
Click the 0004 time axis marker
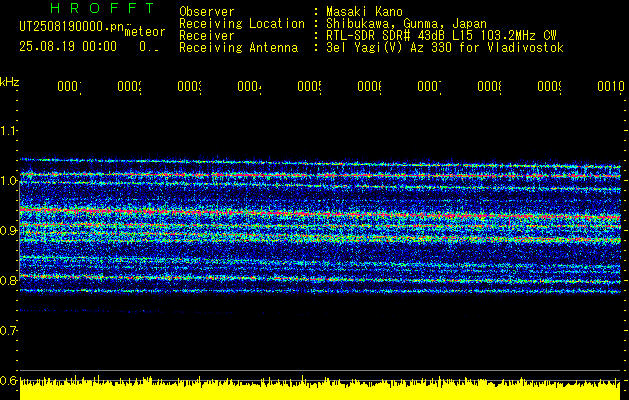point(249,86)
